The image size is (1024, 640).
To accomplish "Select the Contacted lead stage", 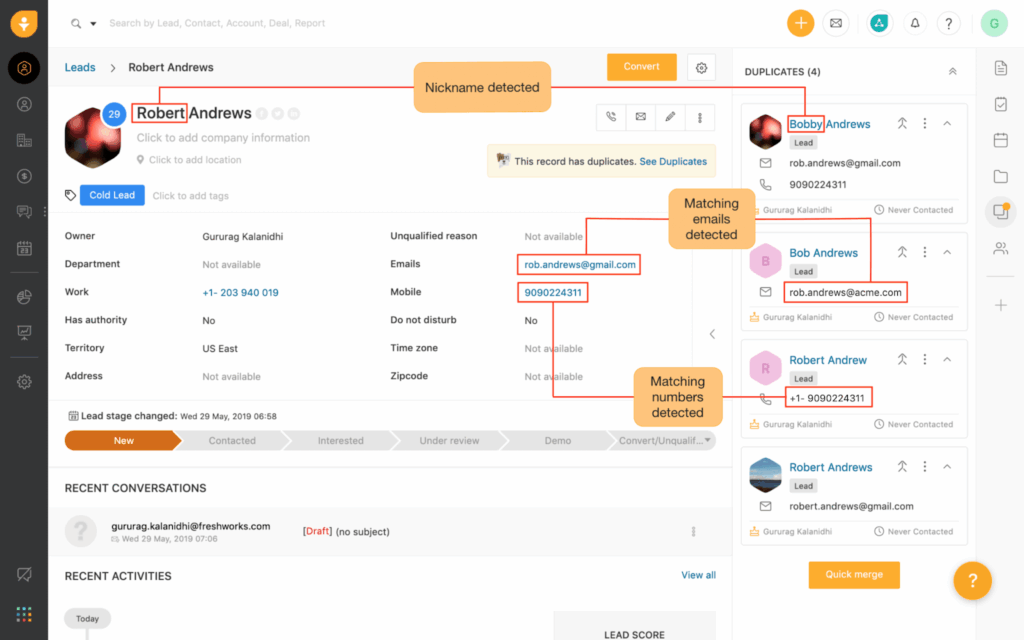I will click(232, 441).
